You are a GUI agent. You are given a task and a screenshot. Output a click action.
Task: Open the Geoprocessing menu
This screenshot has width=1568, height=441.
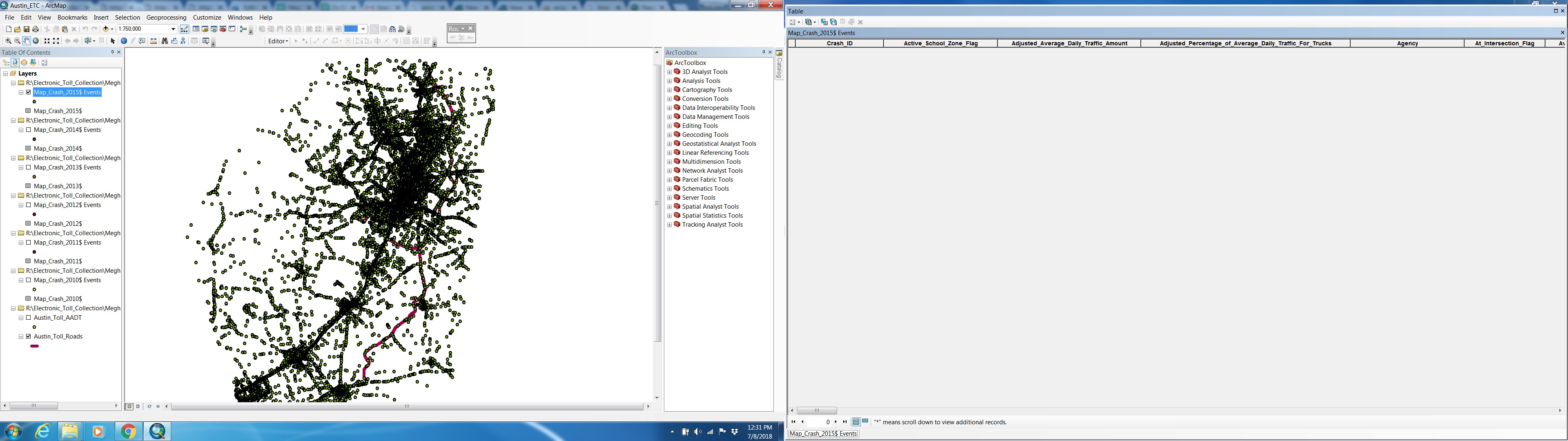coord(165,18)
